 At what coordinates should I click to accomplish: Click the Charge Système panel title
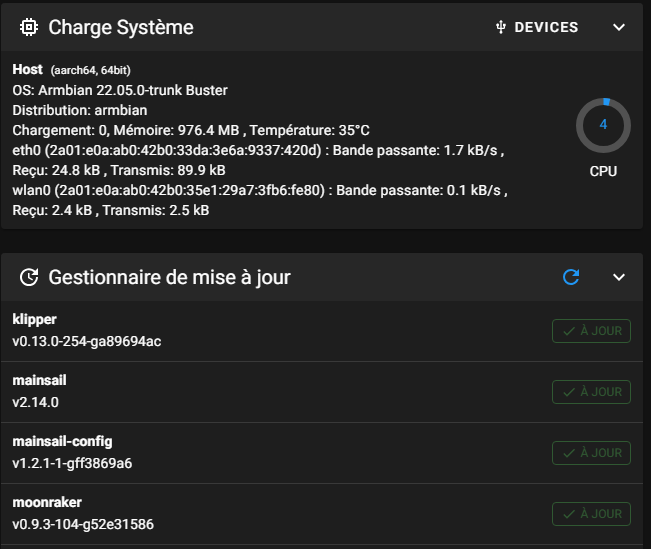point(121,27)
